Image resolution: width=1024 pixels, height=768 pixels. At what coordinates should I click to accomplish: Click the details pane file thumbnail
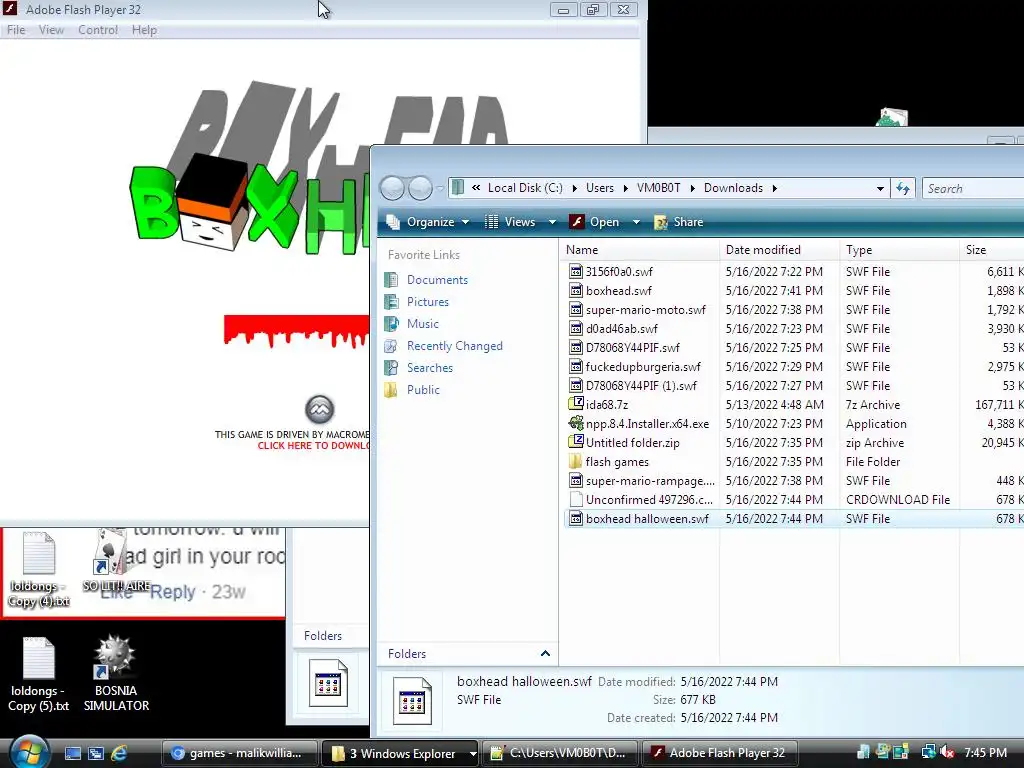click(x=412, y=701)
